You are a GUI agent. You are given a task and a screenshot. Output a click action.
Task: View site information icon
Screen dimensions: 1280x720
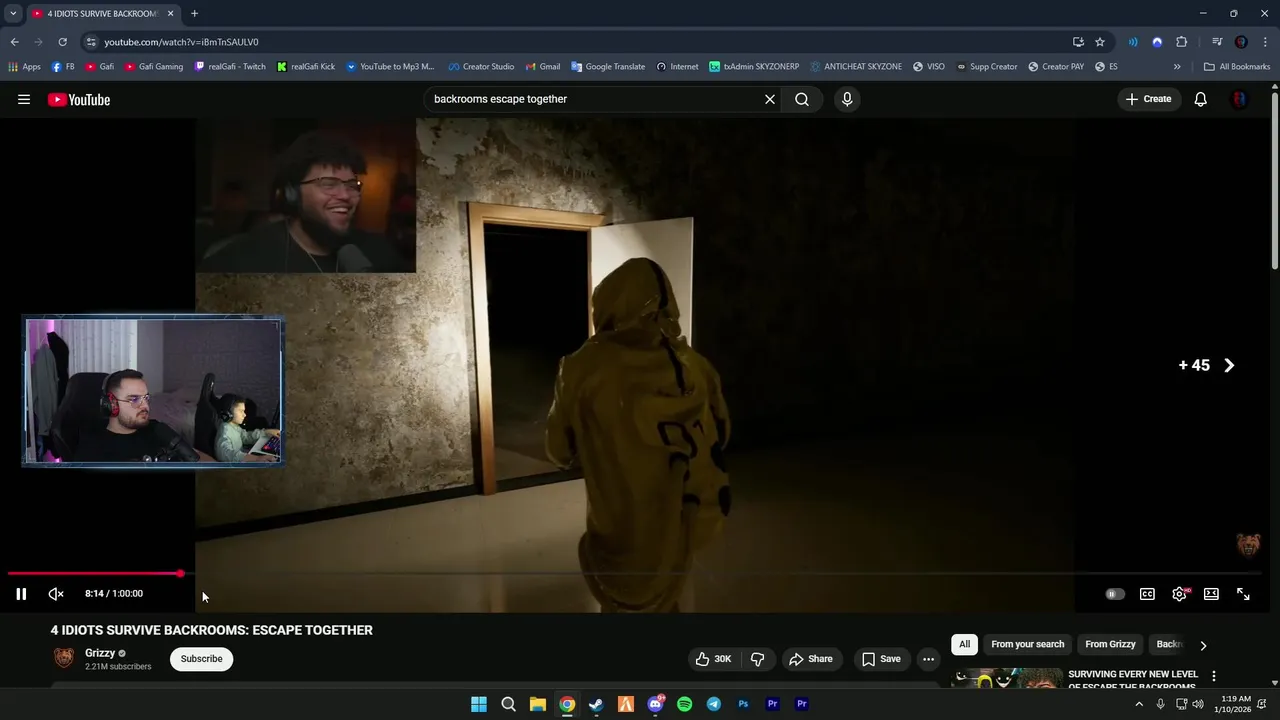91,42
